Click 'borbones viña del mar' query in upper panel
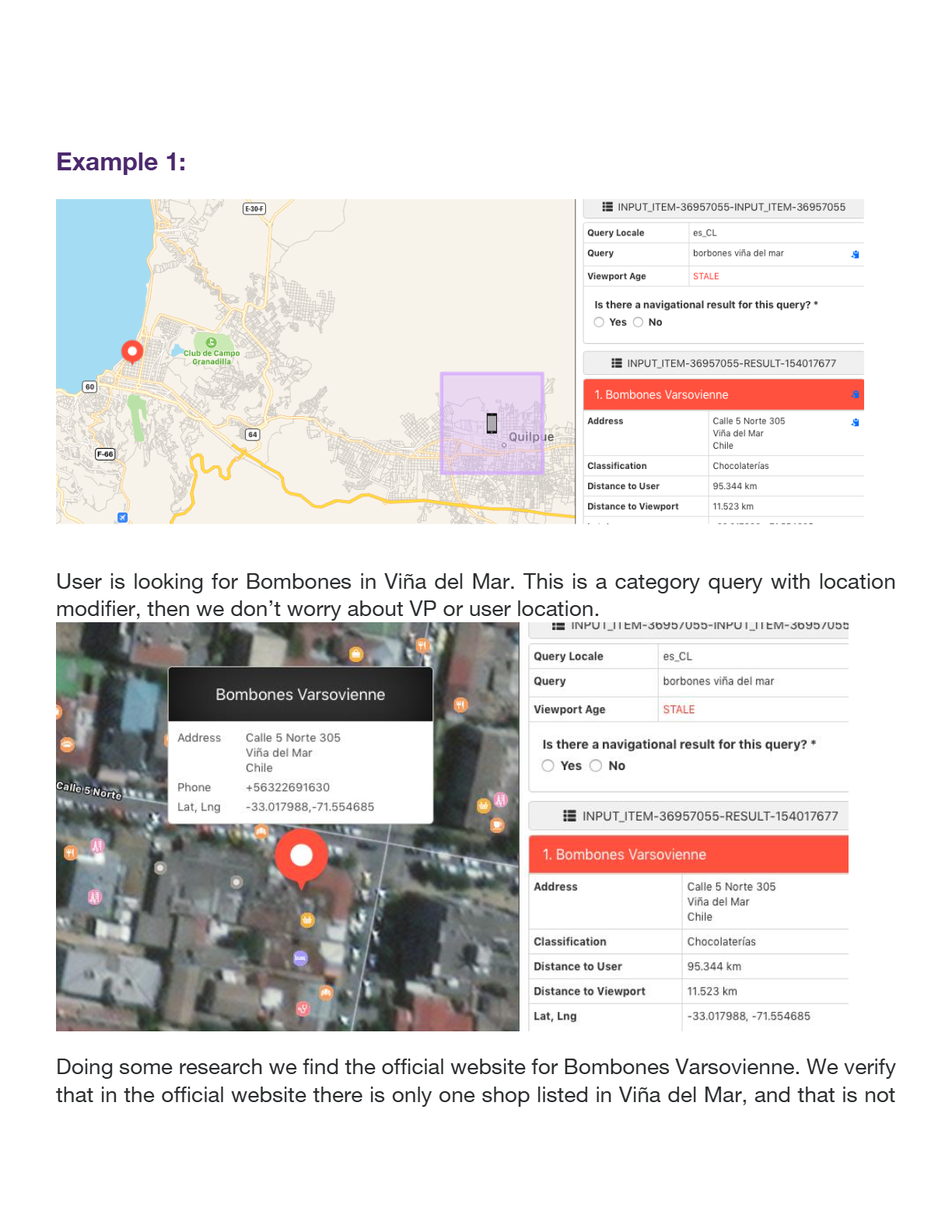The width and height of the screenshot is (952, 1232). coord(738,253)
